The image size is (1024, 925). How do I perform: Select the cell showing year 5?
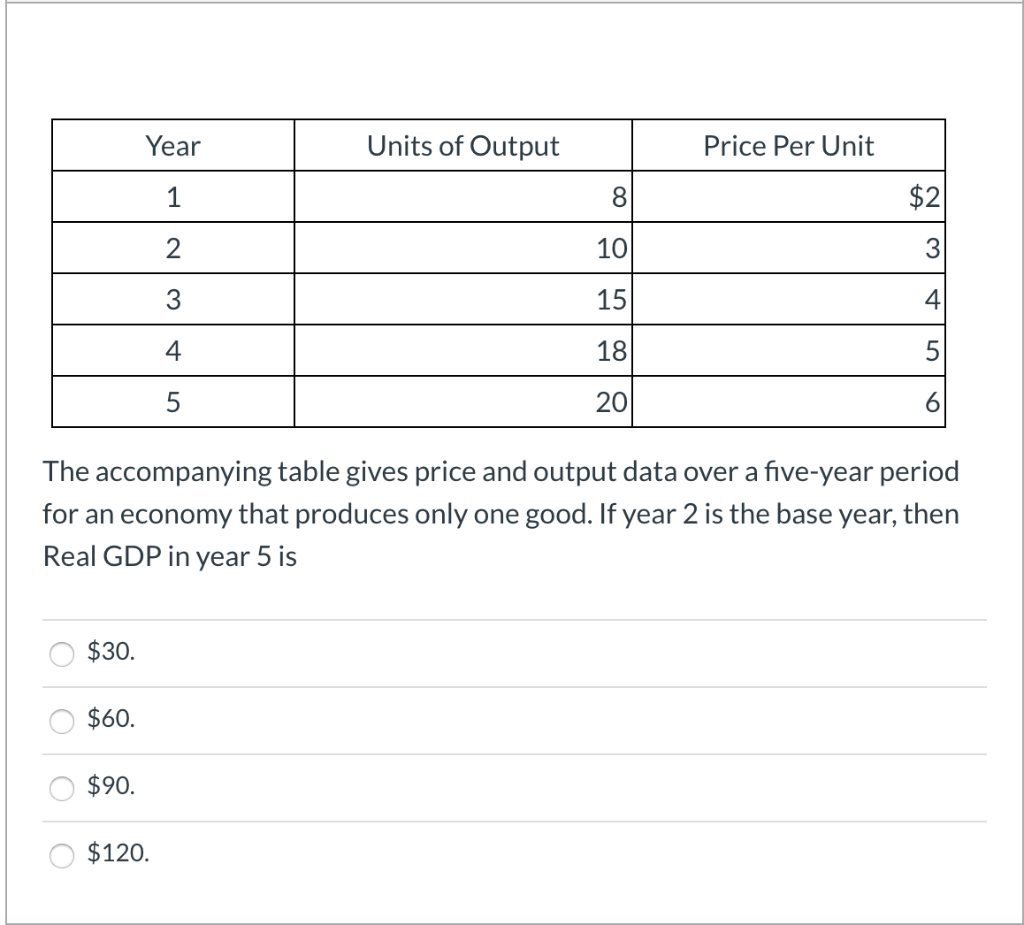tap(172, 402)
